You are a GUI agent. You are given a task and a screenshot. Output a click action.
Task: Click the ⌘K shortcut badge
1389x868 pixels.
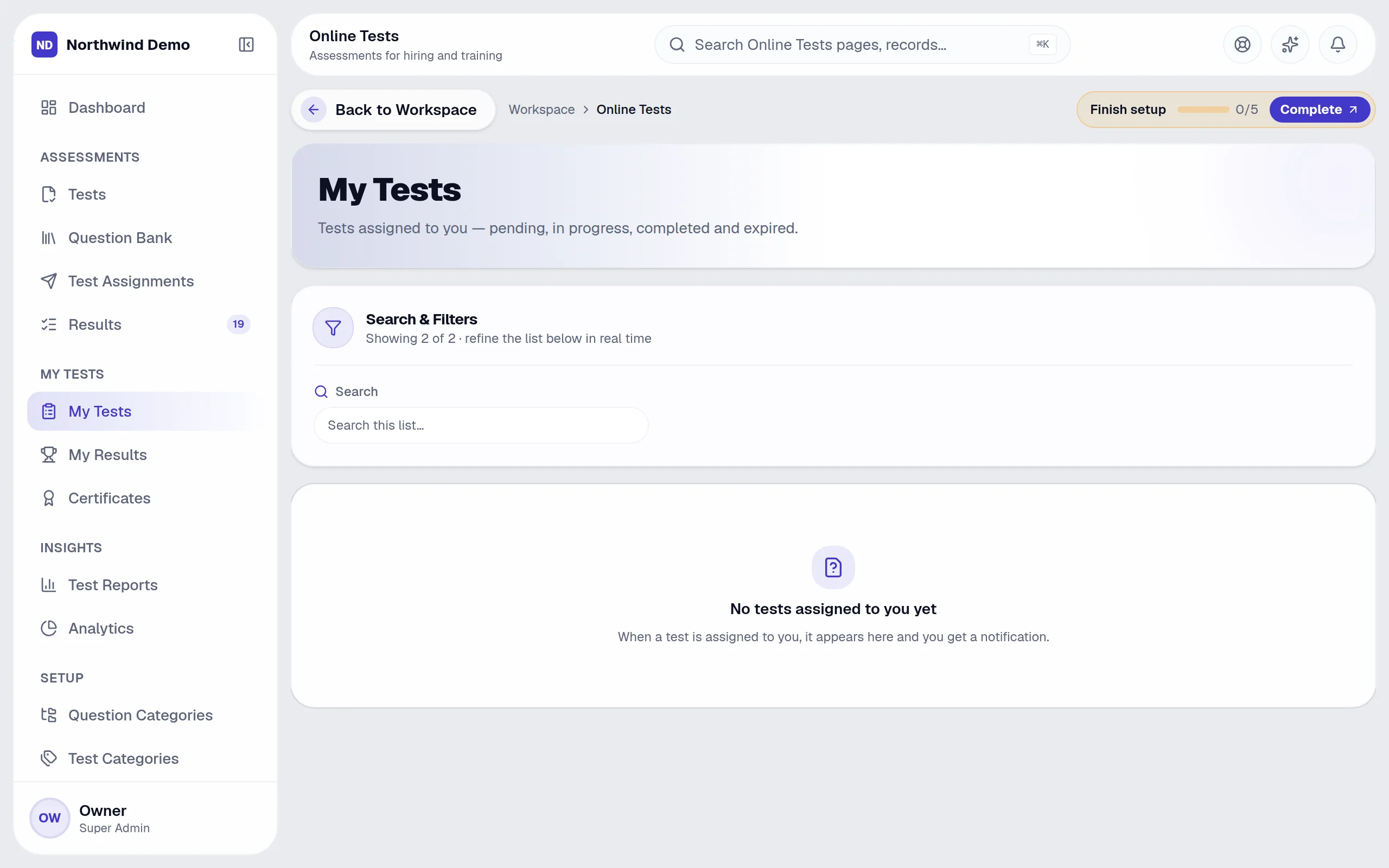(1042, 44)
